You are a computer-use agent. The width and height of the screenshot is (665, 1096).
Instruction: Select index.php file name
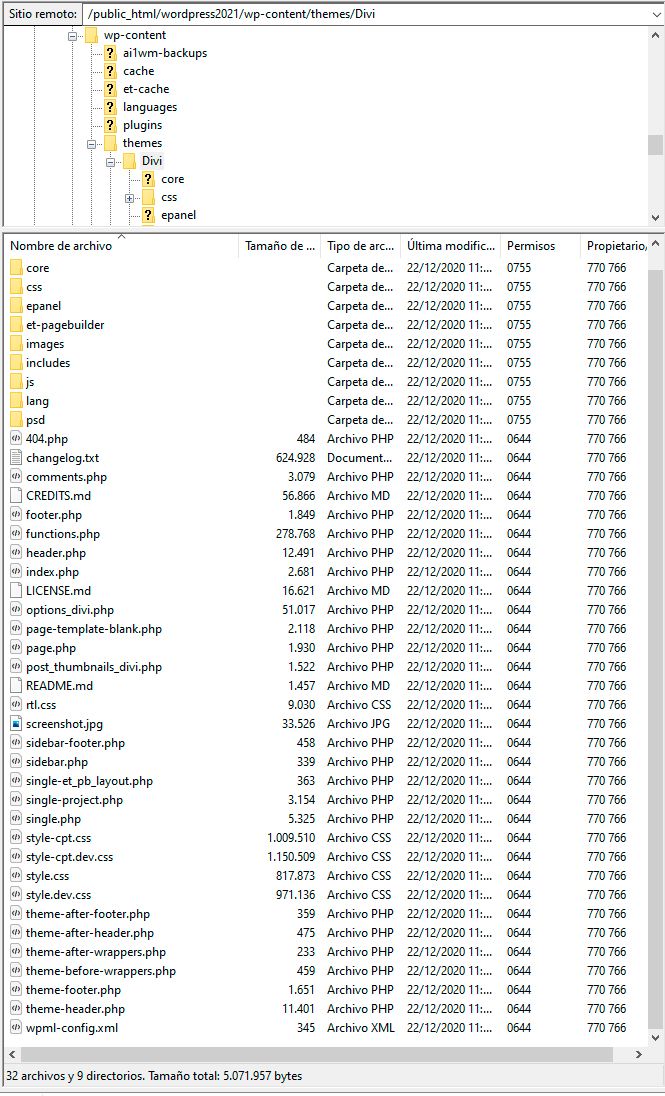click(x=52, y=572)
